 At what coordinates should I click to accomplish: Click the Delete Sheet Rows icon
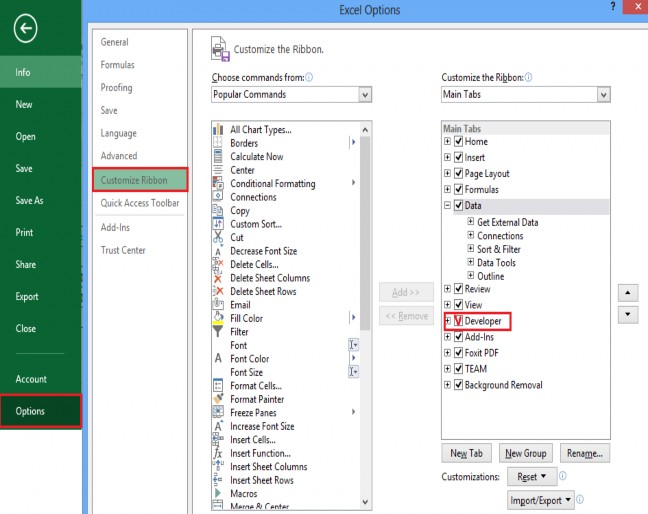tap(219, 291)
